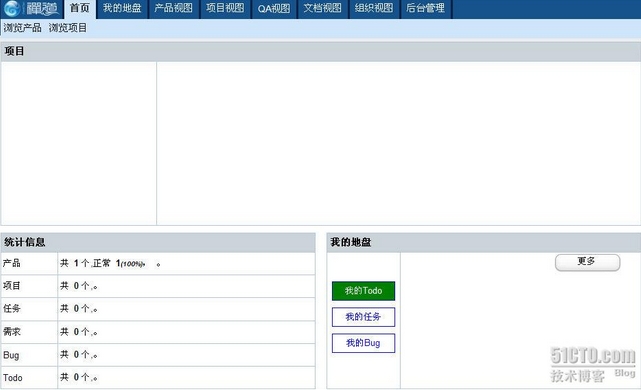Open the 我的任务 button

363,317
